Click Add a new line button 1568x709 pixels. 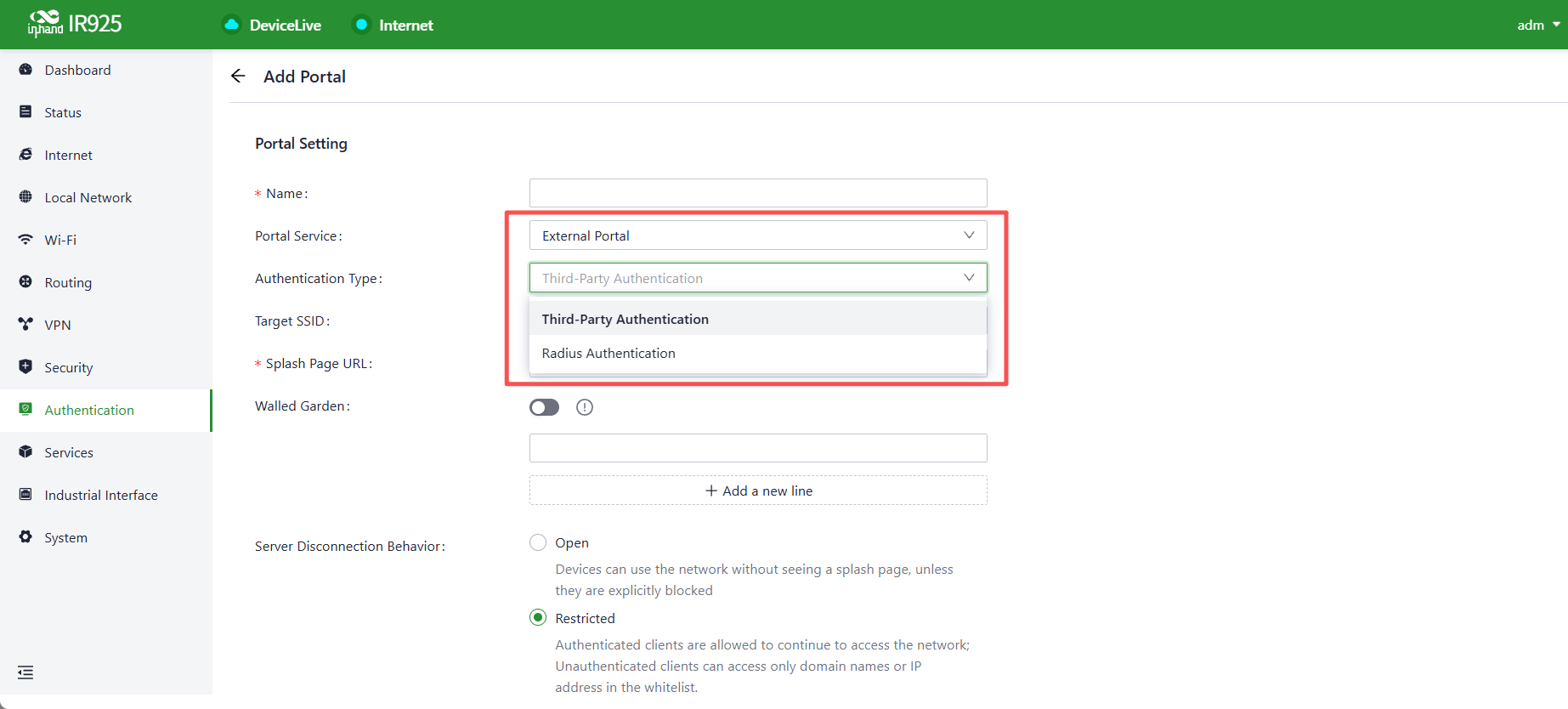(758, 491)
